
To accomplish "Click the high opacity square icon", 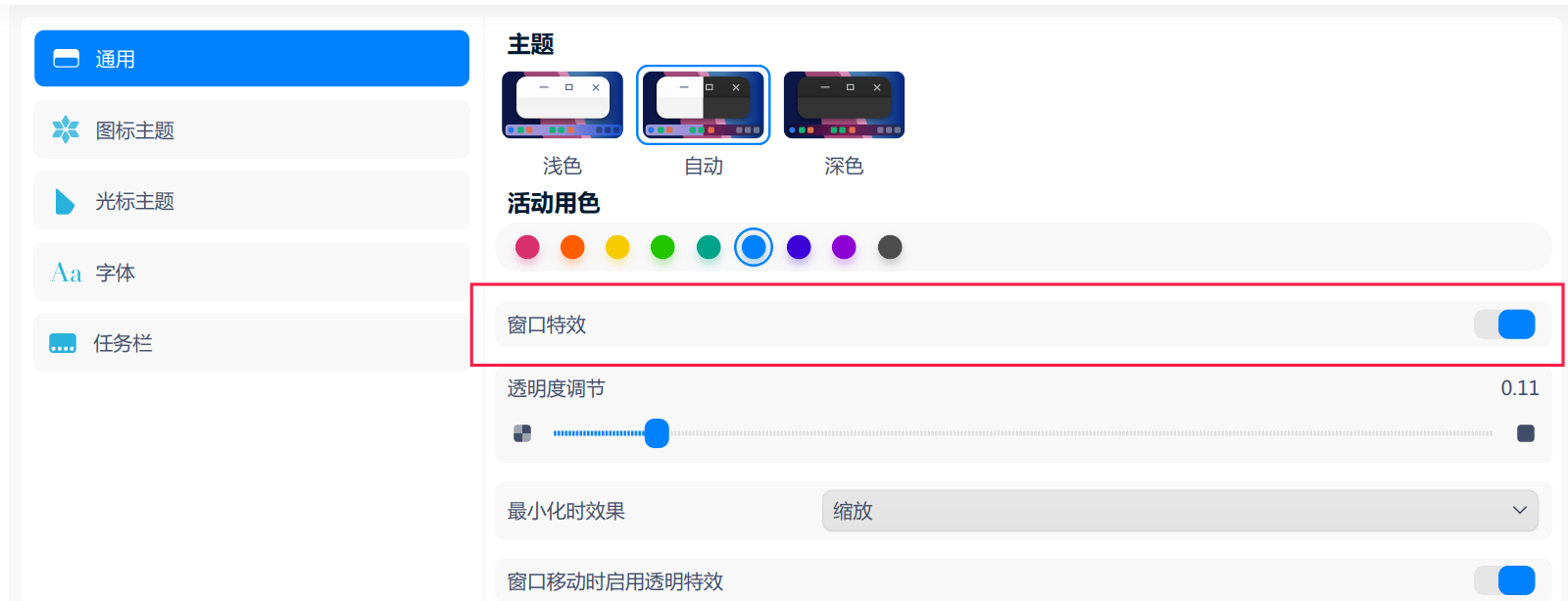I will pos(1526,433).
